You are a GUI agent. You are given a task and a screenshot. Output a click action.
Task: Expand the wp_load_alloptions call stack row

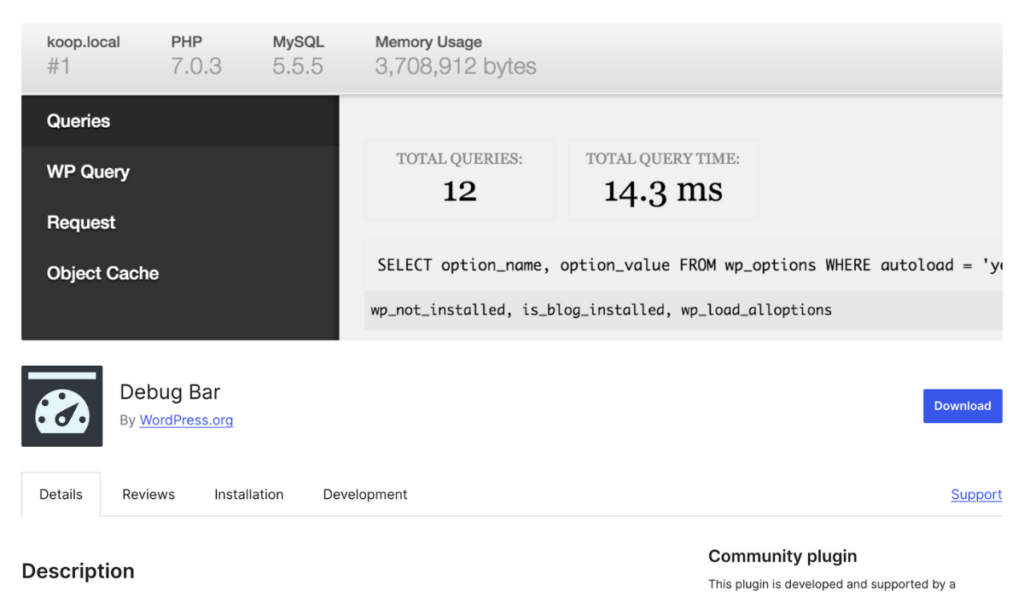tap(600, 310)
